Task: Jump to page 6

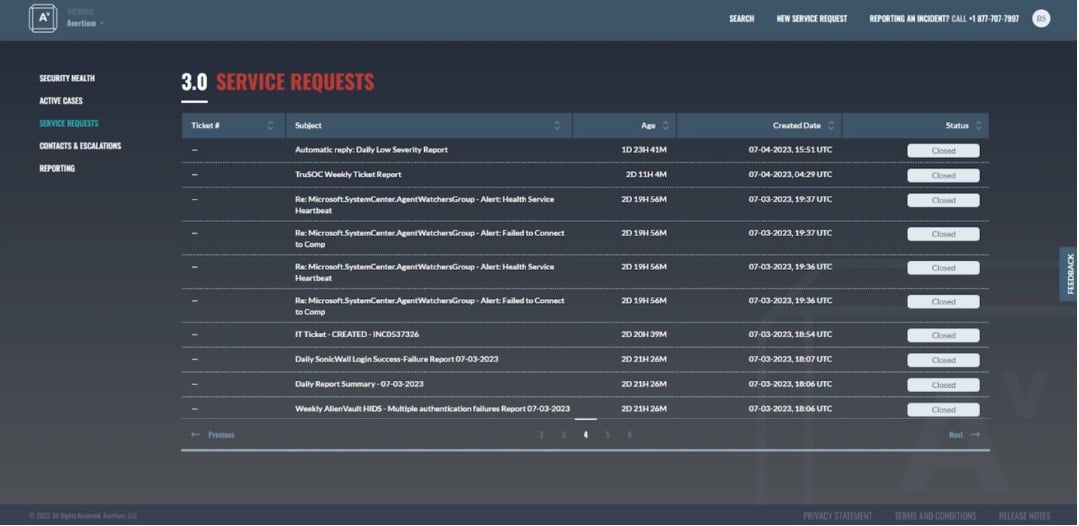Action: (629, 435)
